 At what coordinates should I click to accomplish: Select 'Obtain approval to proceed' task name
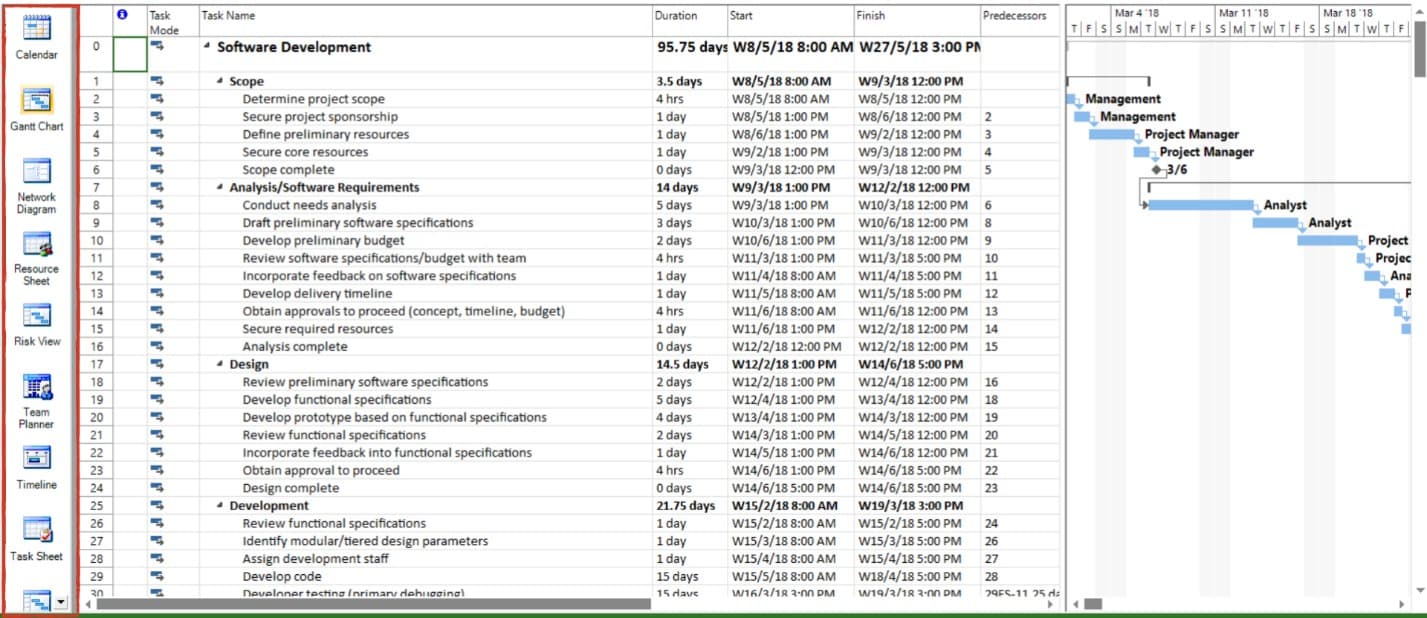pos(321,470)
